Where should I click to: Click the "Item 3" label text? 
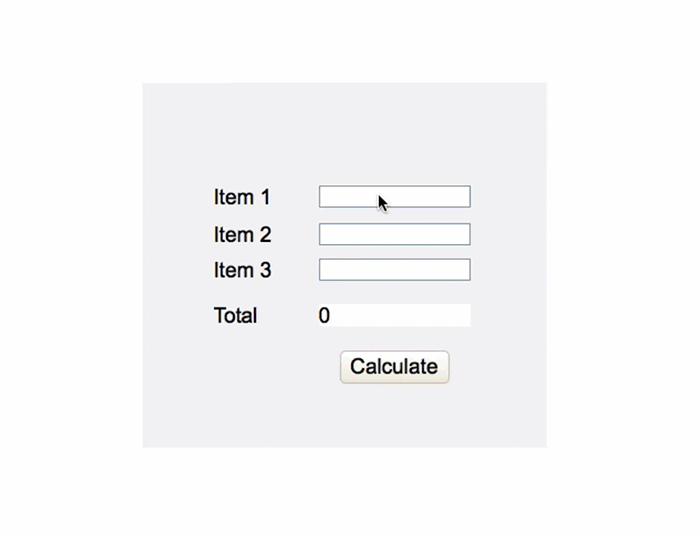pyautogui.click(x=242, y=270)
